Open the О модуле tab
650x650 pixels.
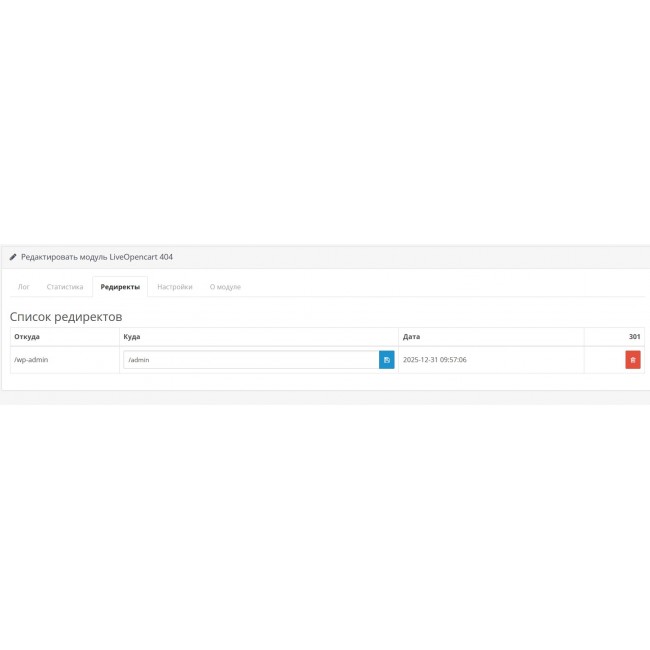[225, 287]
